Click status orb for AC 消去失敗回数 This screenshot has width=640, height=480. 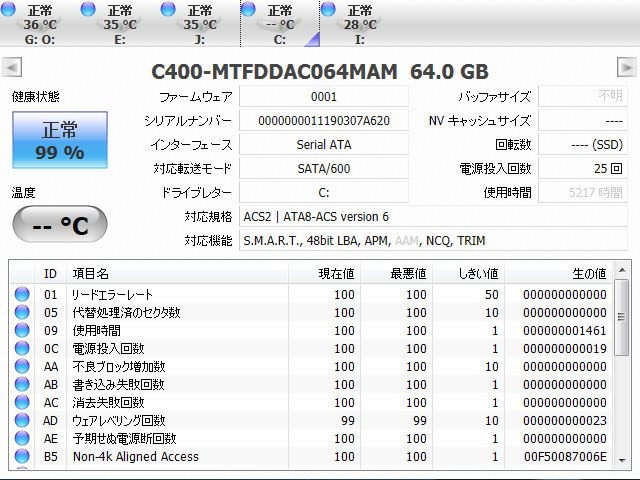pyautogui.click(x=22, y=402)
